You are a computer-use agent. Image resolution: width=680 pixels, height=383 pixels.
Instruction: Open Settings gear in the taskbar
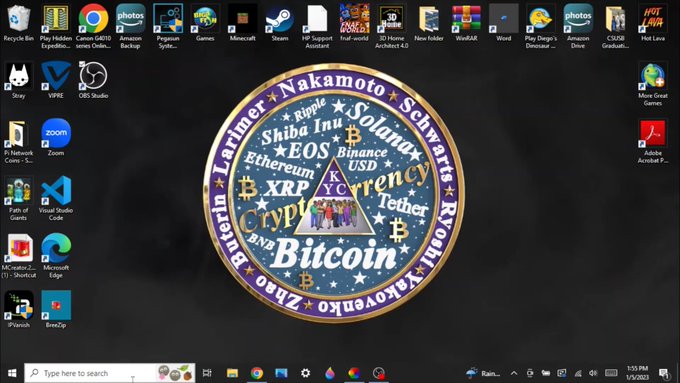coord(305,373)
